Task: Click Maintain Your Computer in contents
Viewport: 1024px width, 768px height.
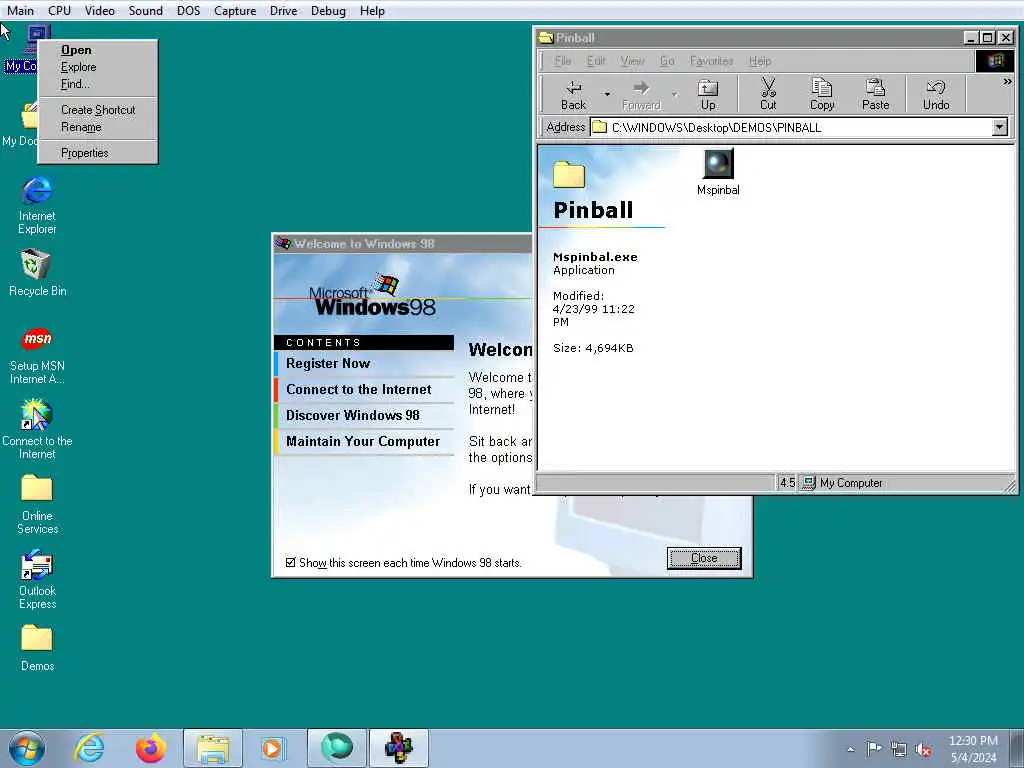Action: click(x=363, y=441)
